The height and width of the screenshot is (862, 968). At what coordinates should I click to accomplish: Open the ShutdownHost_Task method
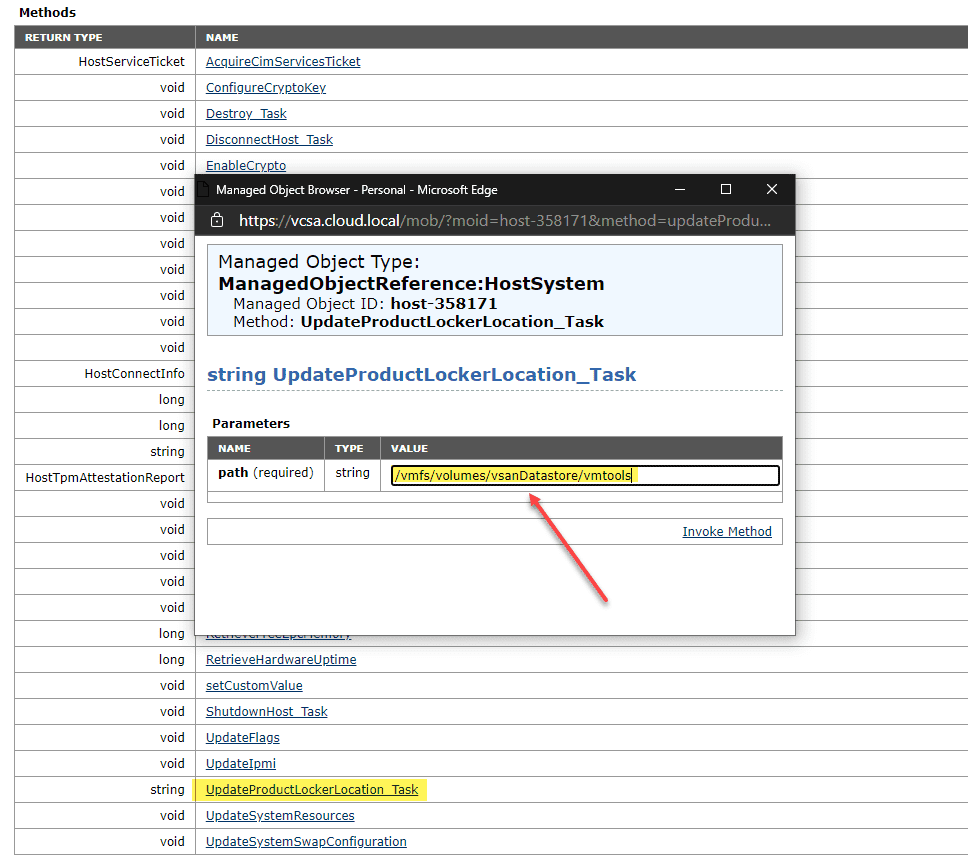[x=266, y=711]
